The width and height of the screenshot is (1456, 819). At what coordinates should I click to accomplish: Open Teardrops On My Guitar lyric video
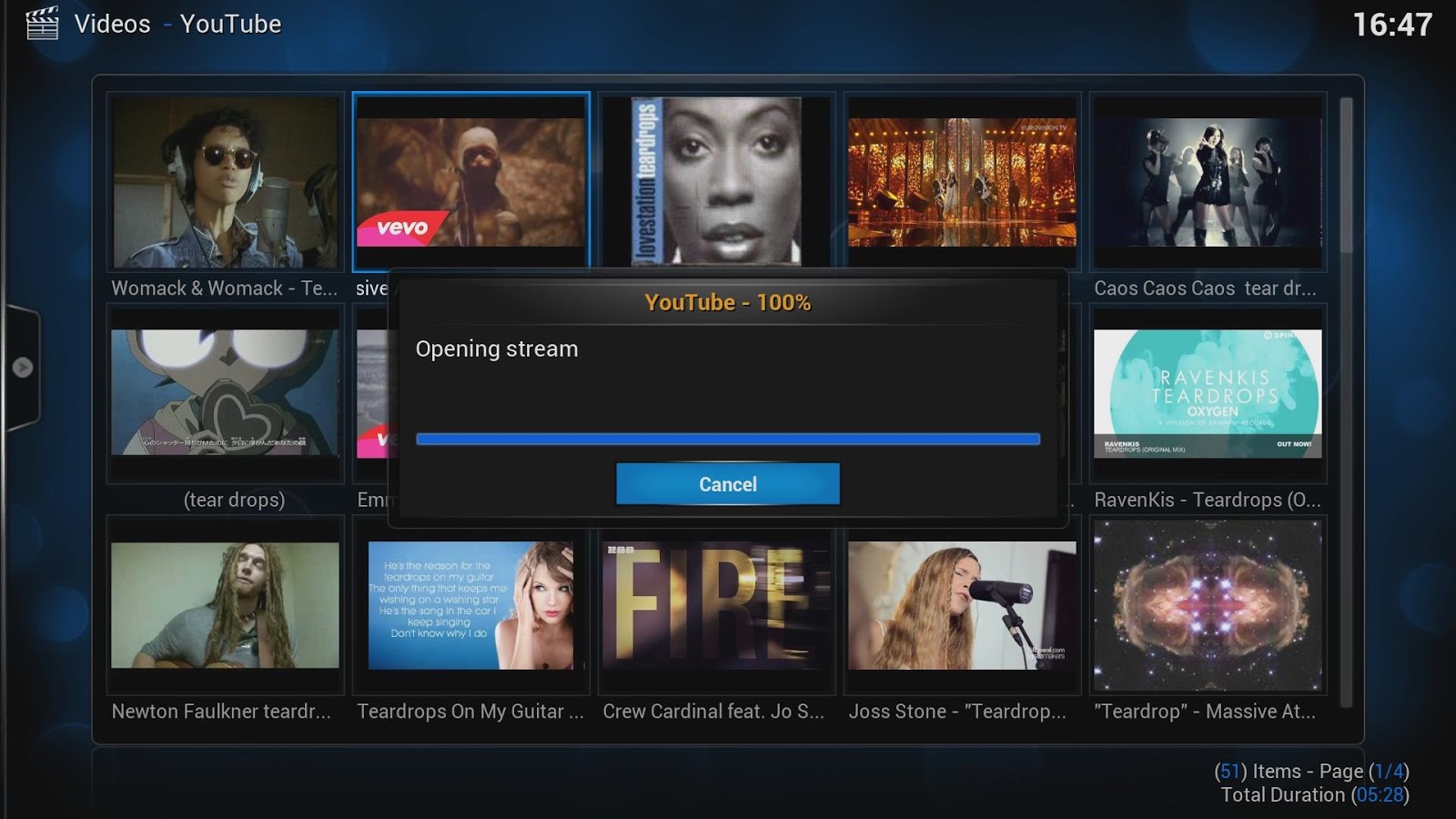point(472,605)
